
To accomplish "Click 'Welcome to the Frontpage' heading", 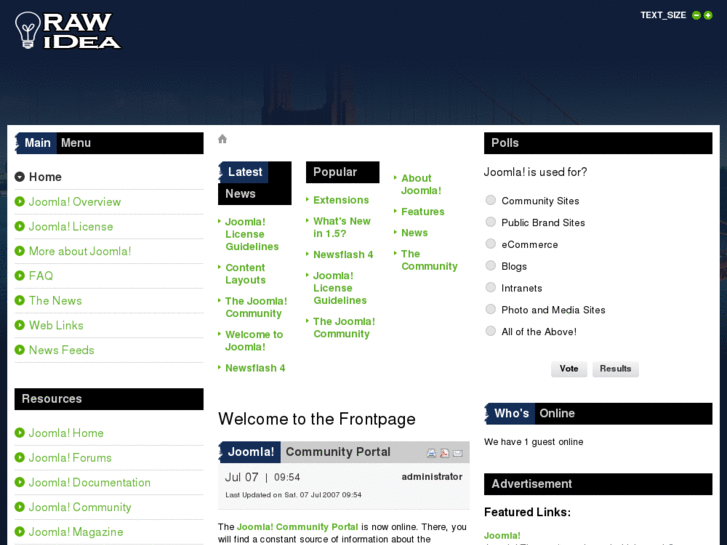I will 317,419.
